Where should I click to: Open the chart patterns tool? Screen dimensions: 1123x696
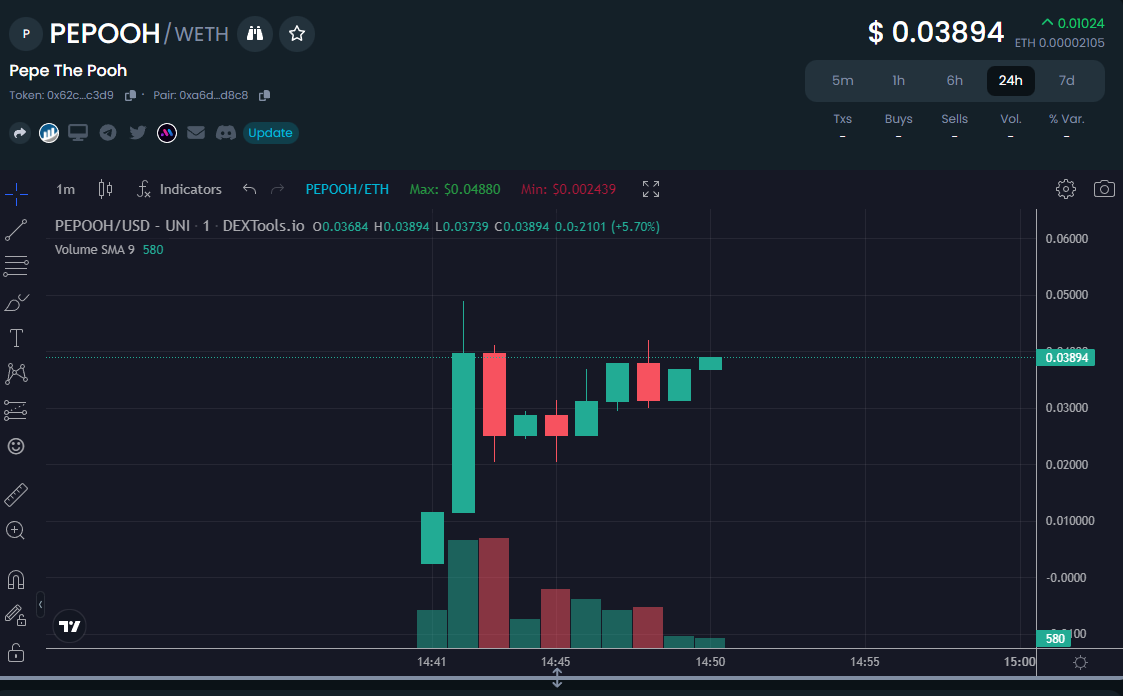point(16,373)
